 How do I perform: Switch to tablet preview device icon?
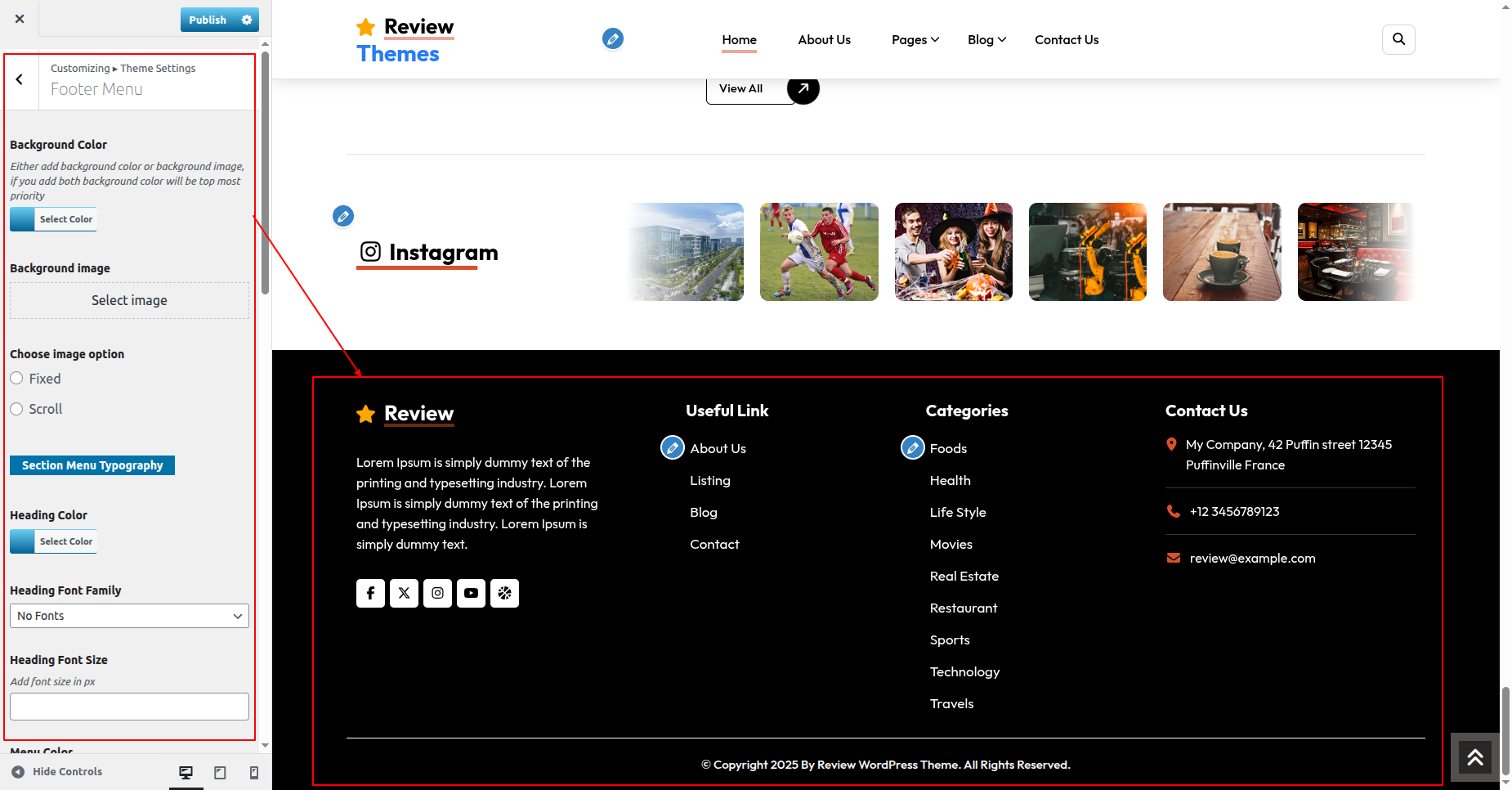point(220,772)
